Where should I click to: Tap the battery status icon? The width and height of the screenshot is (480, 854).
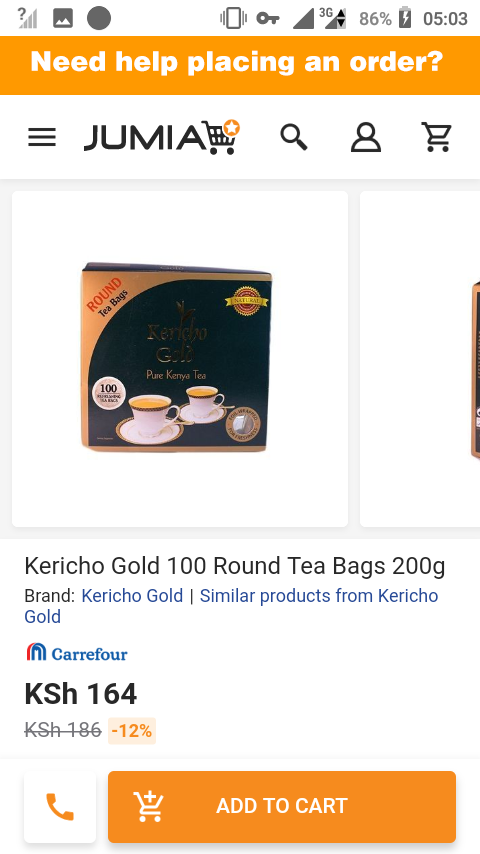(405, 19)
